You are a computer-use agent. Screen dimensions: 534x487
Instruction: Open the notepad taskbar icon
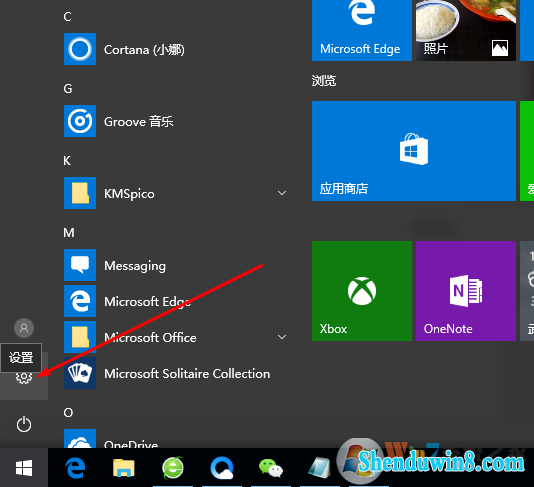click(319, 468)
